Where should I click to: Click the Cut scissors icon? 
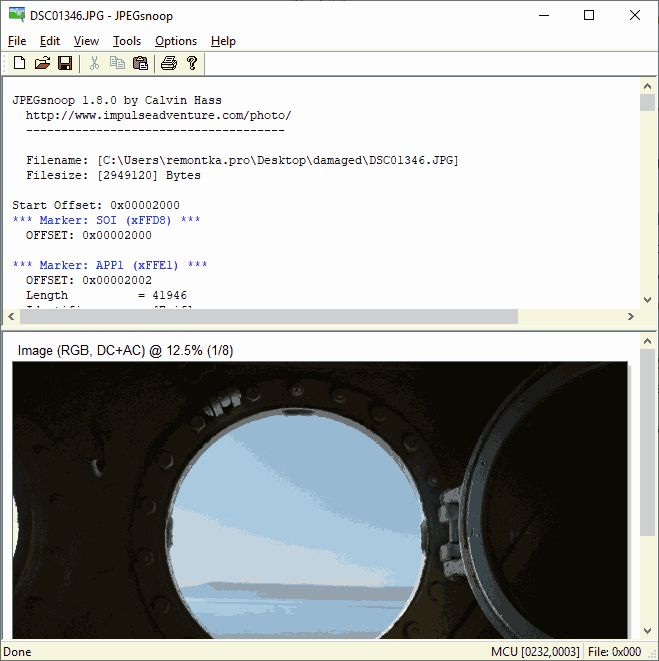(94, 64)
